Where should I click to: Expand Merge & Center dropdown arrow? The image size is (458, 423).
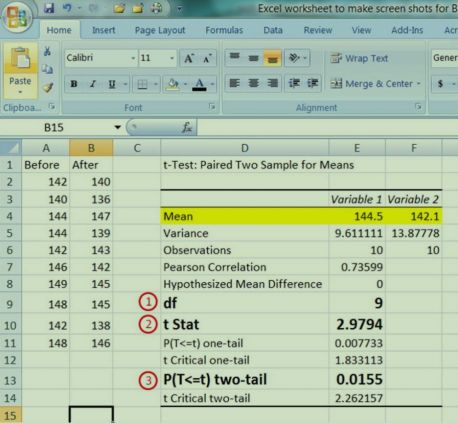pyautogui.click(x=419, y=83)
